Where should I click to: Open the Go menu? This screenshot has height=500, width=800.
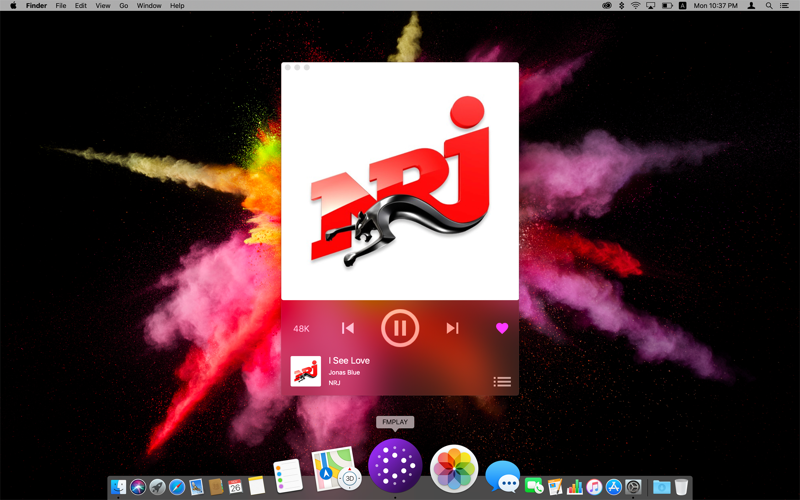tap(123, 6)
